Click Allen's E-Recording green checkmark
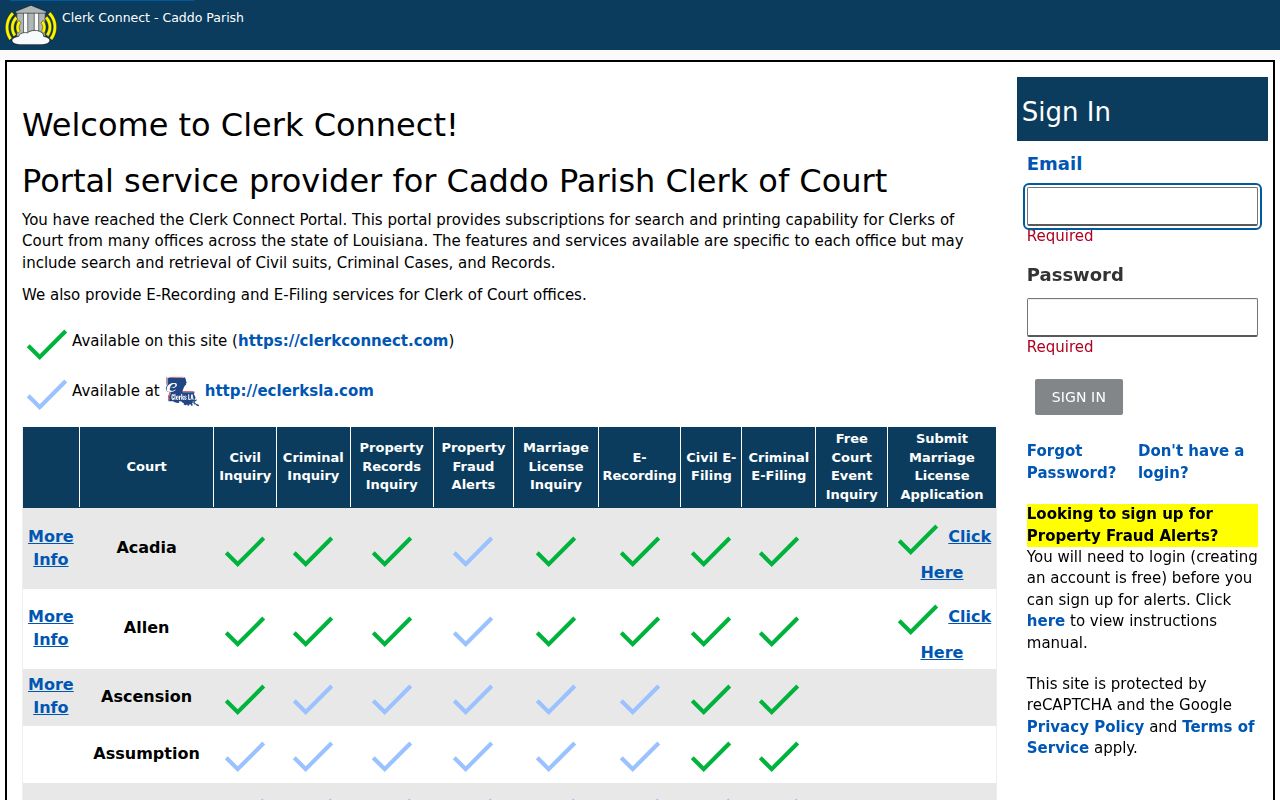The width and height of the screenshot is (1280, 800). 640,631
